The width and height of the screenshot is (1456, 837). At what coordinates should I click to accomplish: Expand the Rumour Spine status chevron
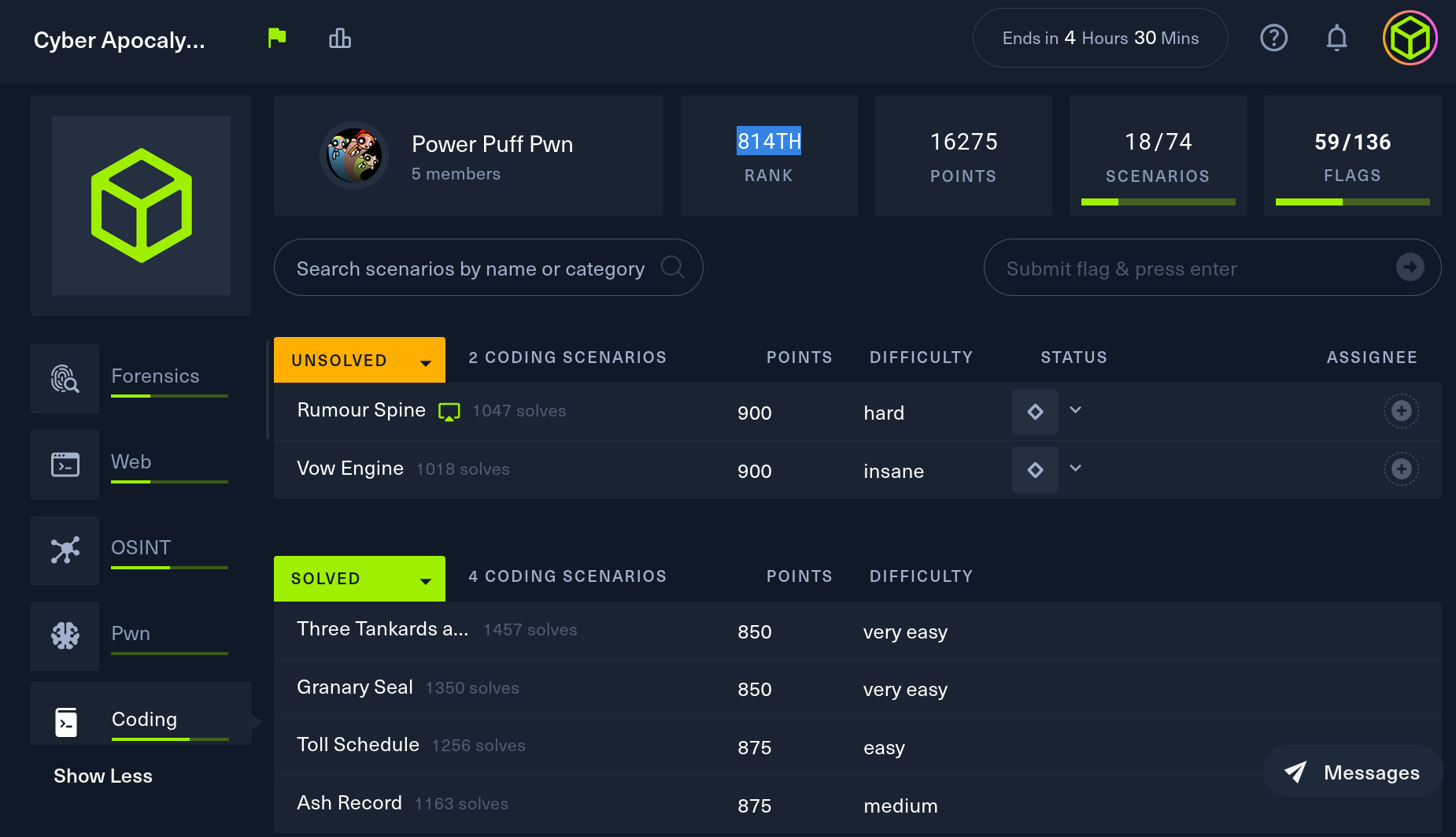[x=1076, y=409]
